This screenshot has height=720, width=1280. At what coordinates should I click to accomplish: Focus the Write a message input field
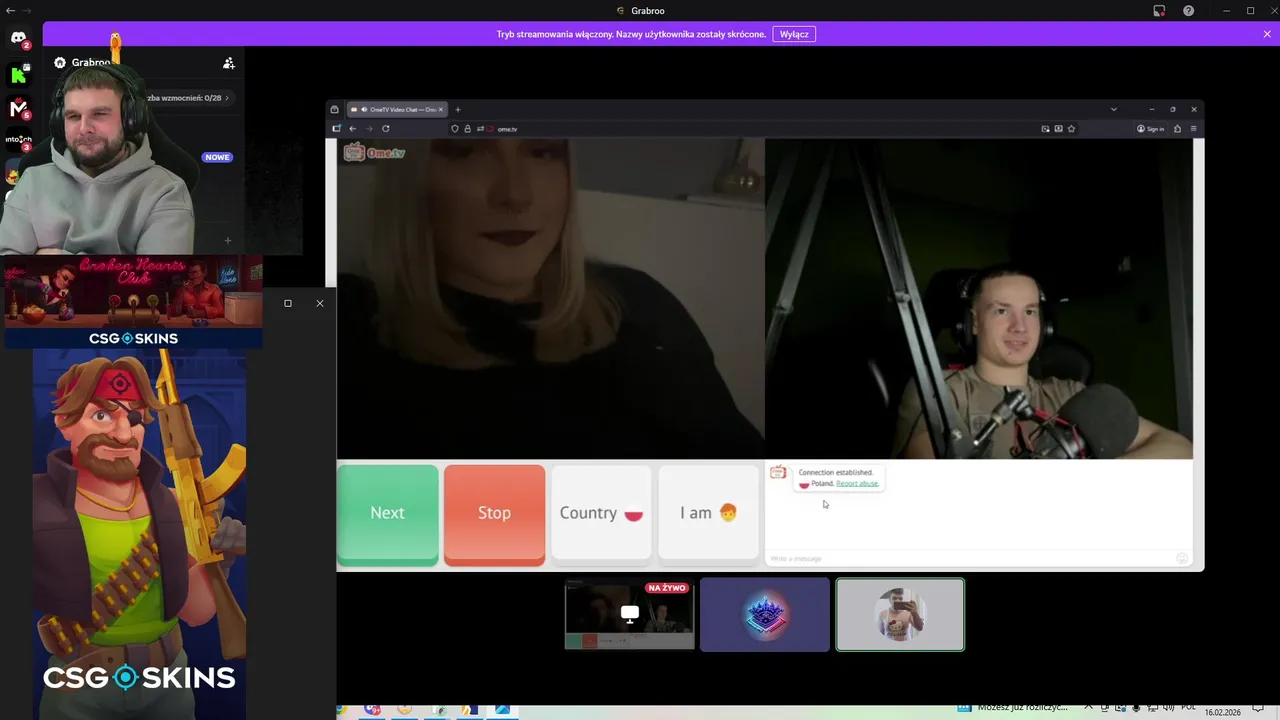968,558
